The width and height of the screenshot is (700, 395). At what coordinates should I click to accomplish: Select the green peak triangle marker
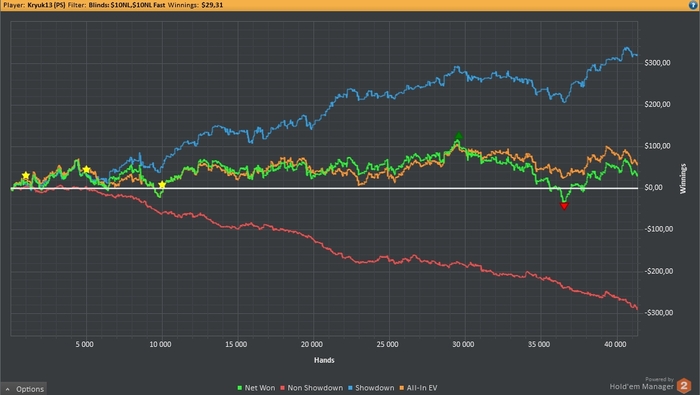(x=458, y=136)
